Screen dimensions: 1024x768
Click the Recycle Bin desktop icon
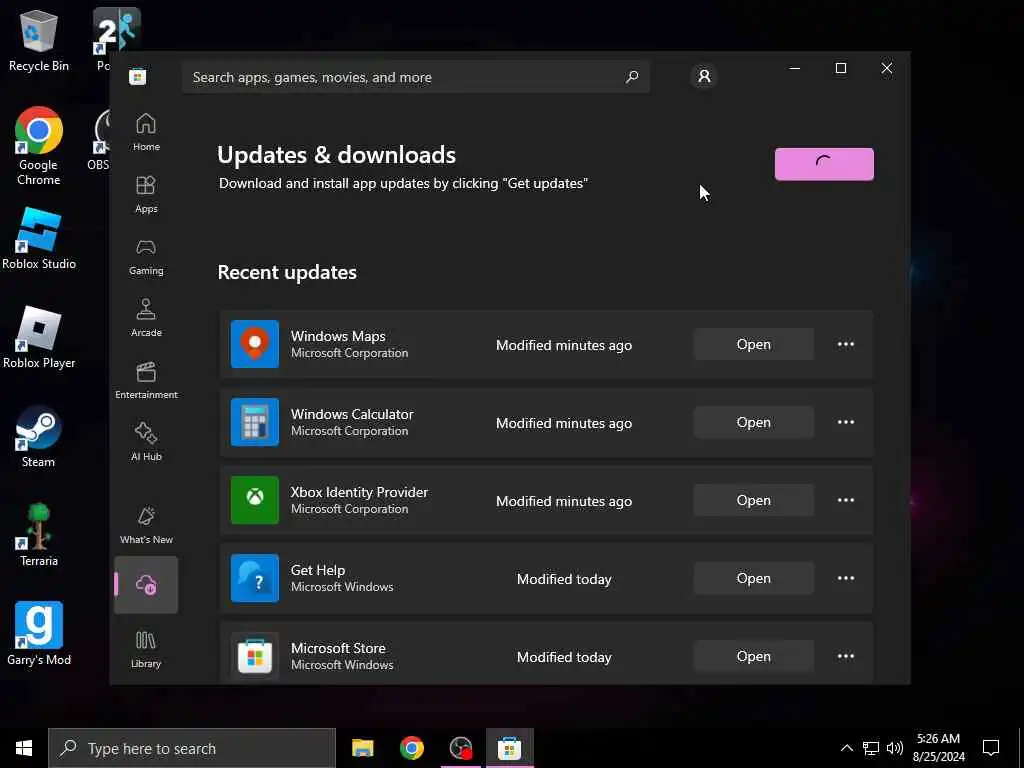39,40
